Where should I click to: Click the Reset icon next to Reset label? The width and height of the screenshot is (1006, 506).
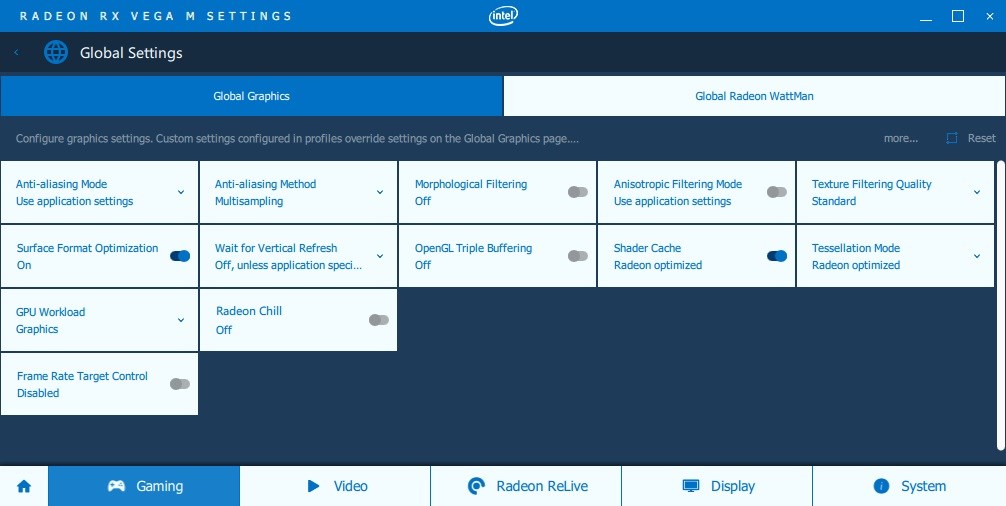pyautogui.click(x=951, y=138)
